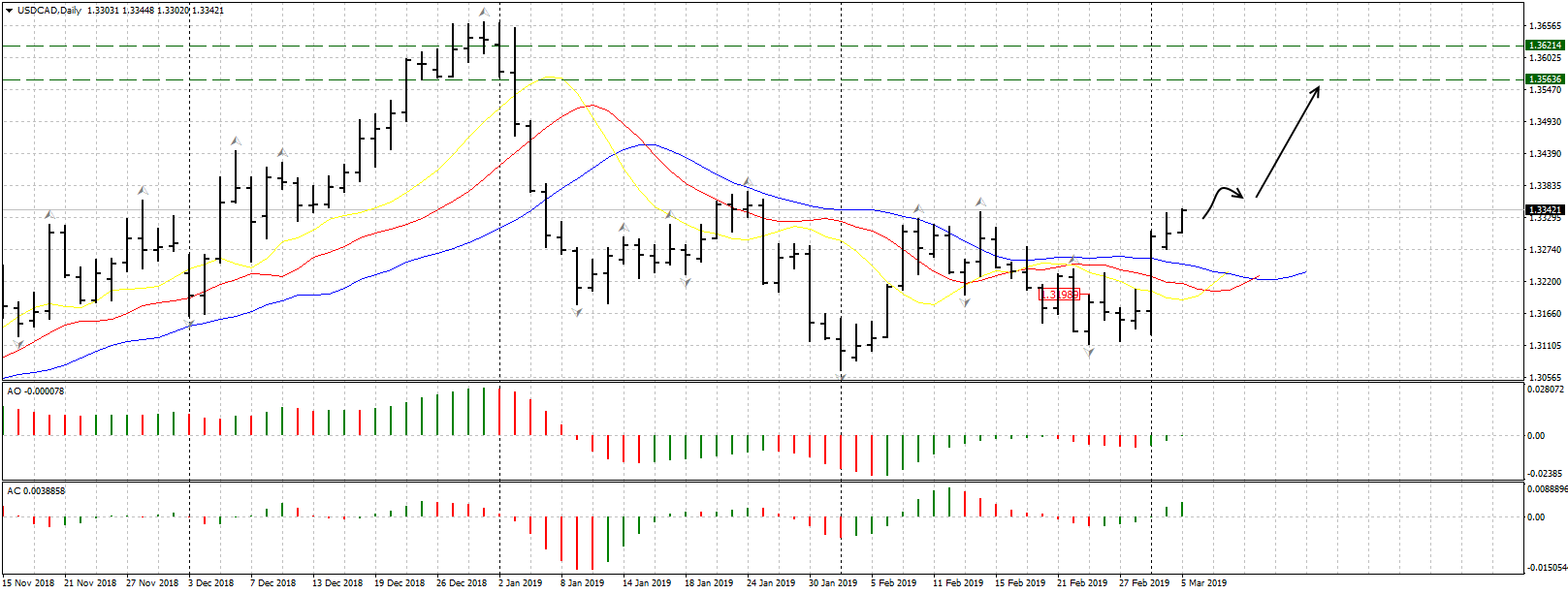Click the up fractal arrow above the highest bar
The image size is (1568, 594).
[483, 13]
